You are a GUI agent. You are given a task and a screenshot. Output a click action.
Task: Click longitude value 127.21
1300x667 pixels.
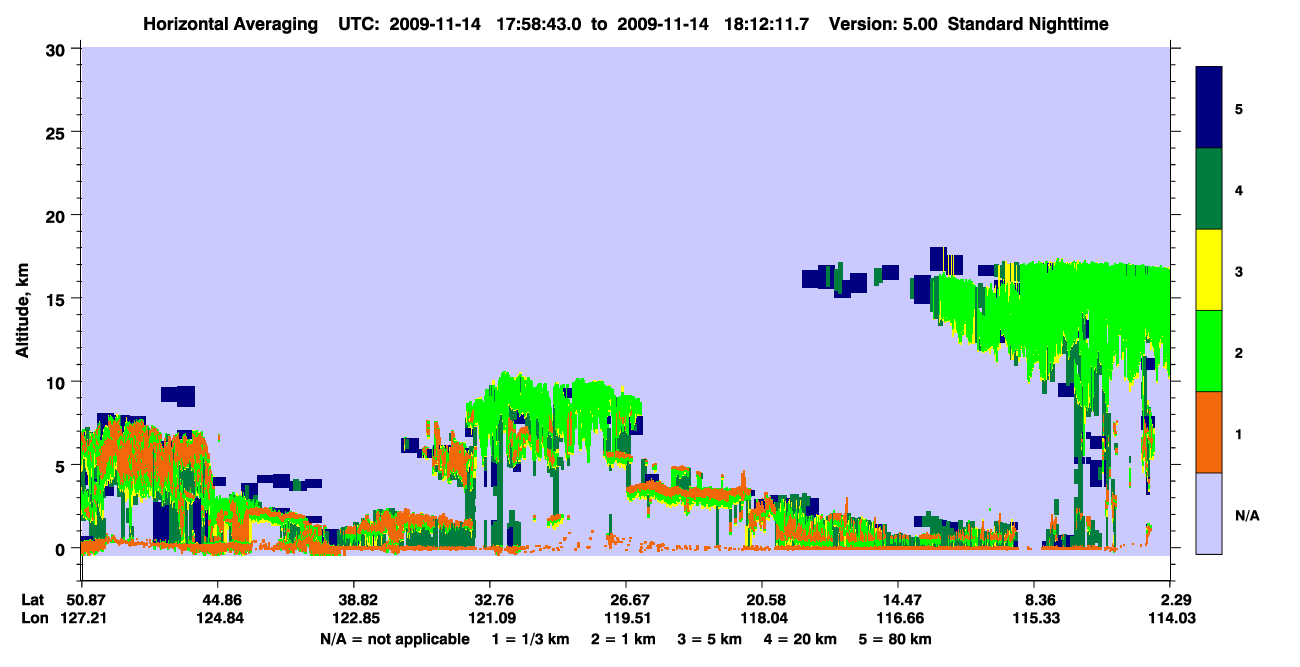[x=82, y=618]
